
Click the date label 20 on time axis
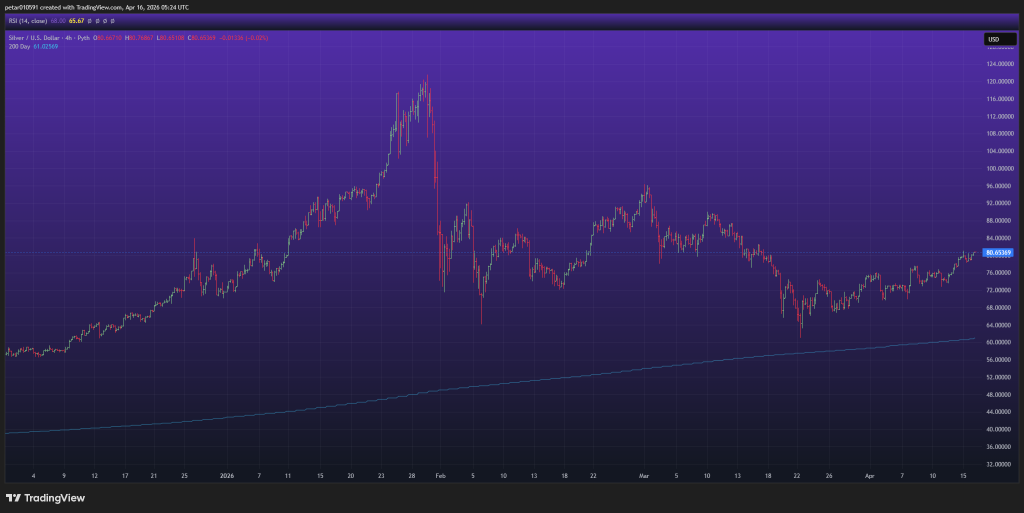(351, 476)
